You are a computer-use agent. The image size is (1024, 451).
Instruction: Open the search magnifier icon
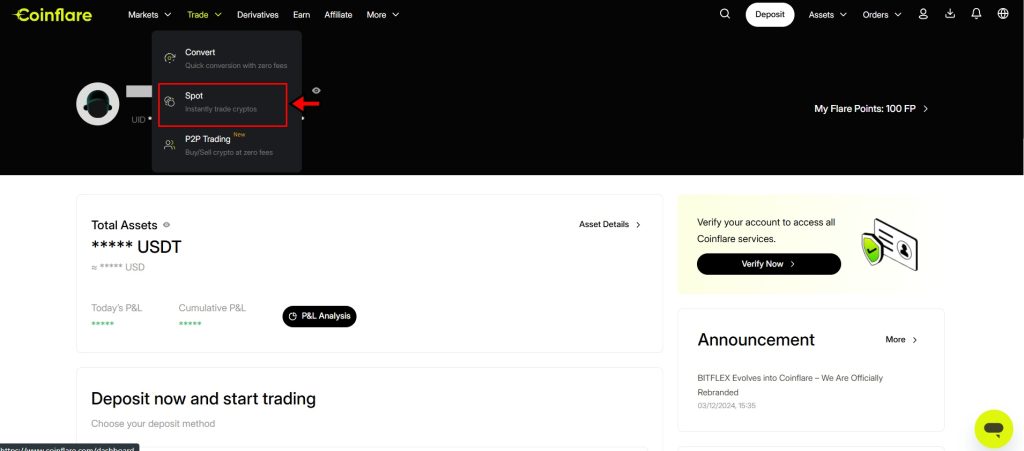tap(725, 14)
